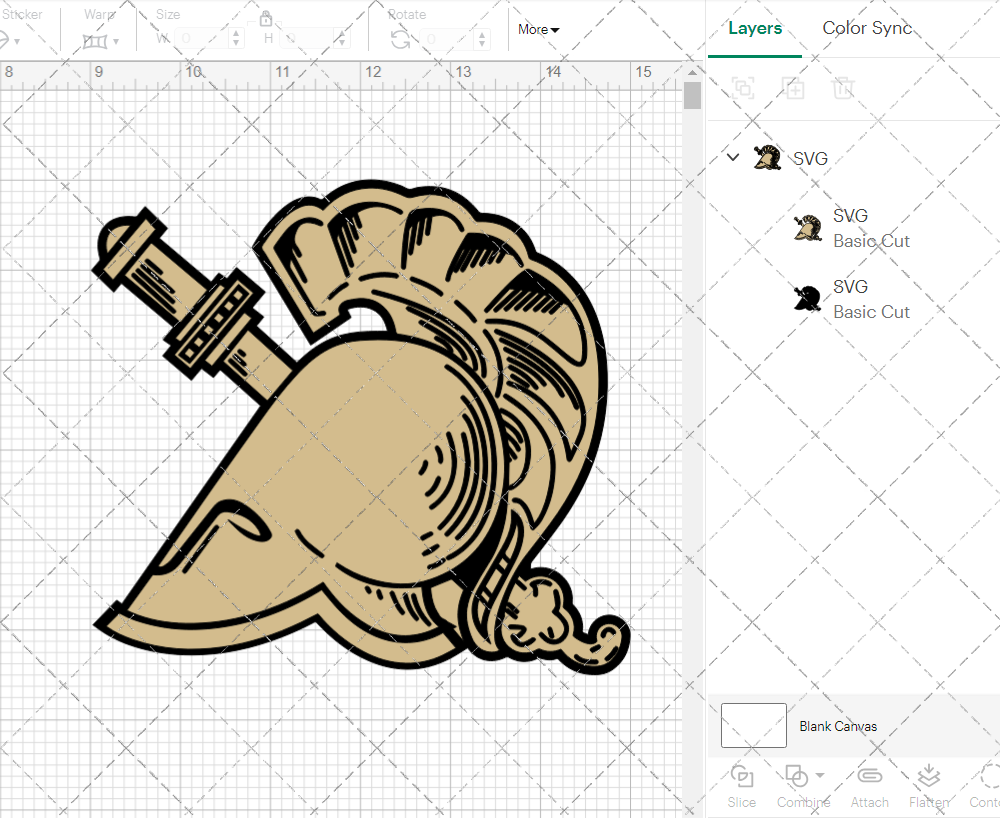Image resolution: width=1000 pixels, height=818 pixels.
Task: Click the Width stepper arrows
Action: [237, 39]
